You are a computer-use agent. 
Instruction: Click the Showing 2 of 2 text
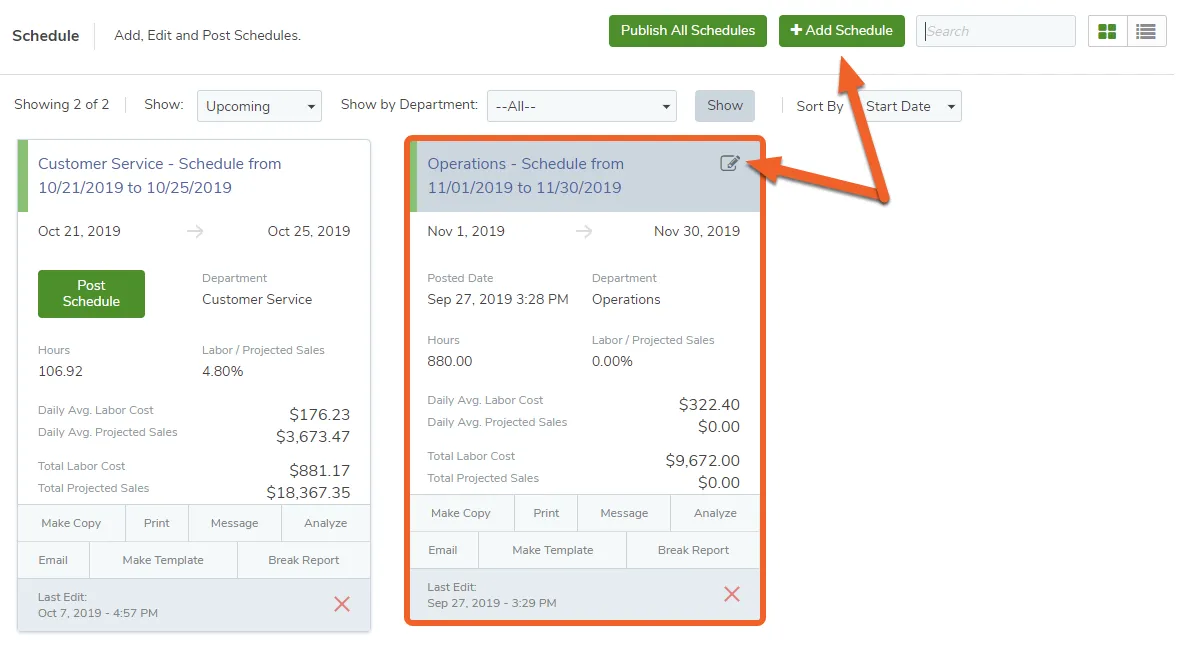62,105
